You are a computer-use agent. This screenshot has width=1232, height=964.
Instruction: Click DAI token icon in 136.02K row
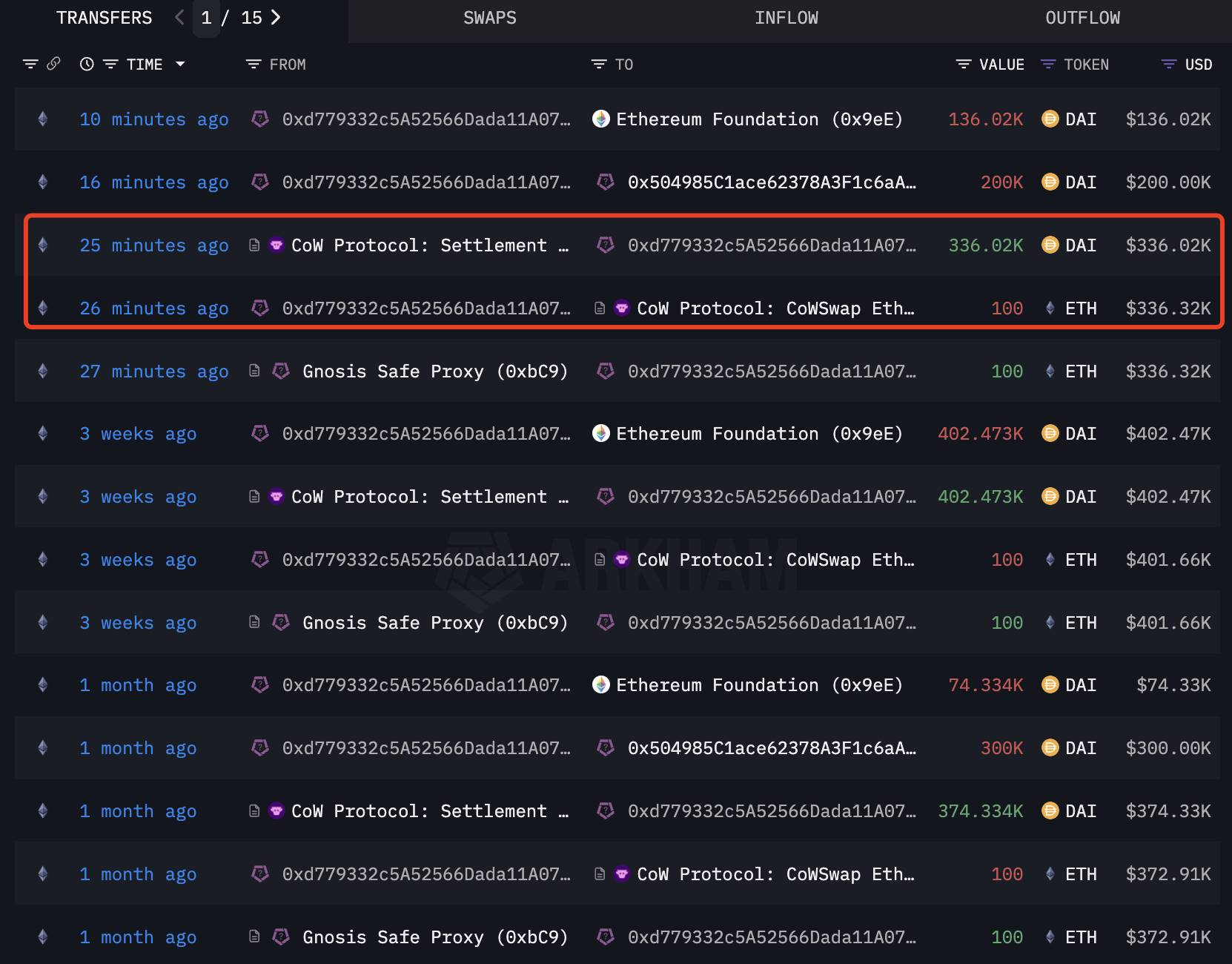(1050, 119)
